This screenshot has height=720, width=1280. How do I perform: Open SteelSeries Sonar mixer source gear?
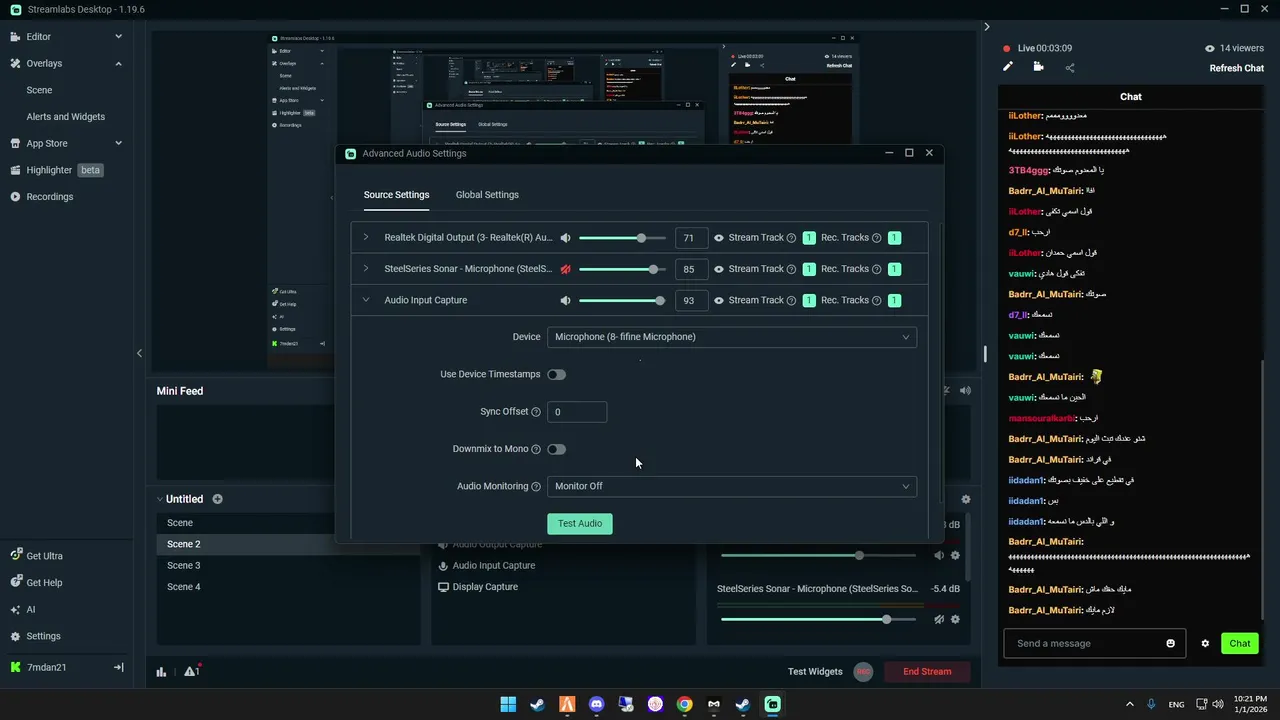pyautogui.click(x=955, y=619)
